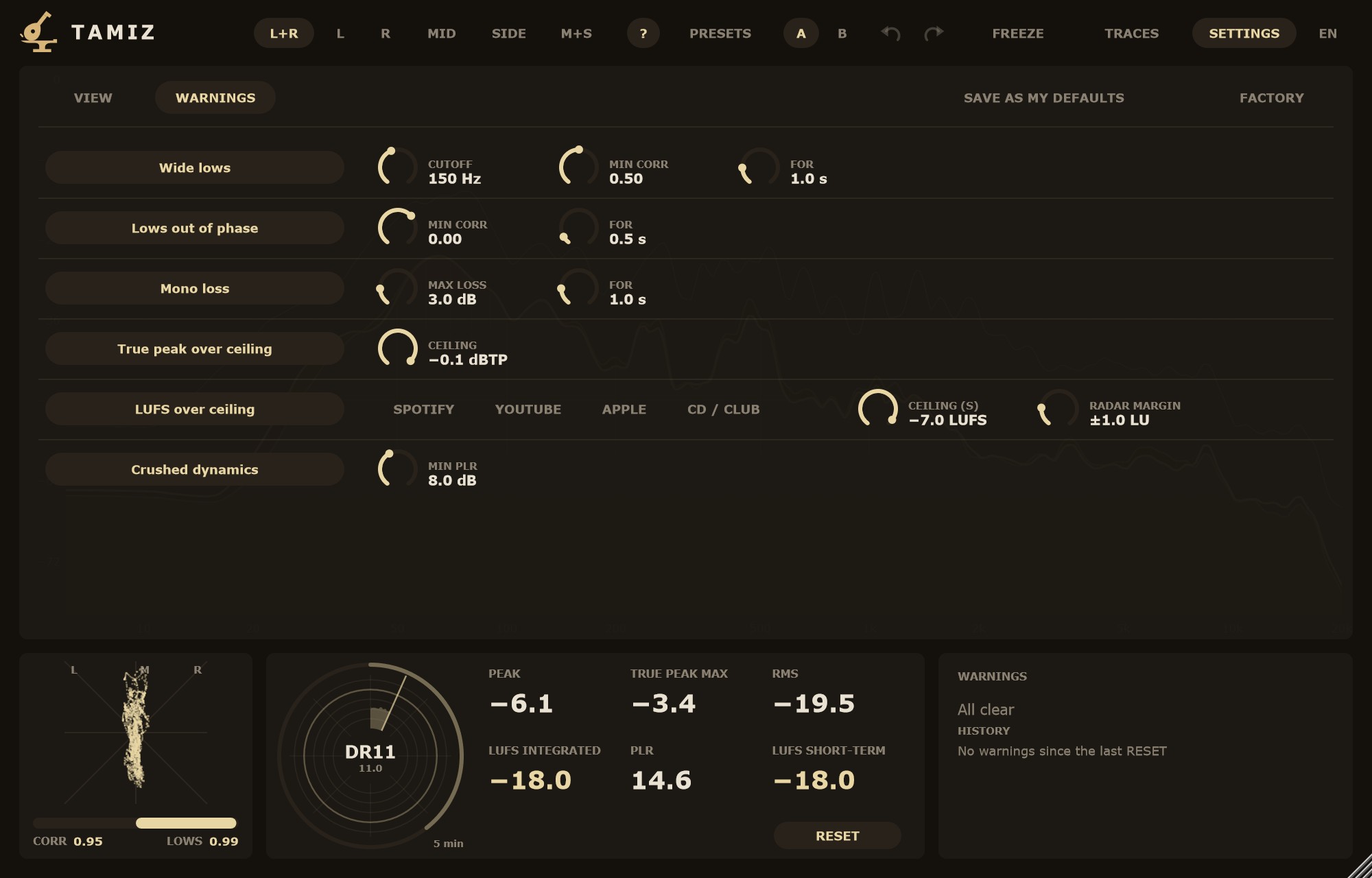Image resolution: width=1372 pixels, height=878 pixels.
Task: Click Lows out of phase FOR knob
Action: click(x=579, y=228)
